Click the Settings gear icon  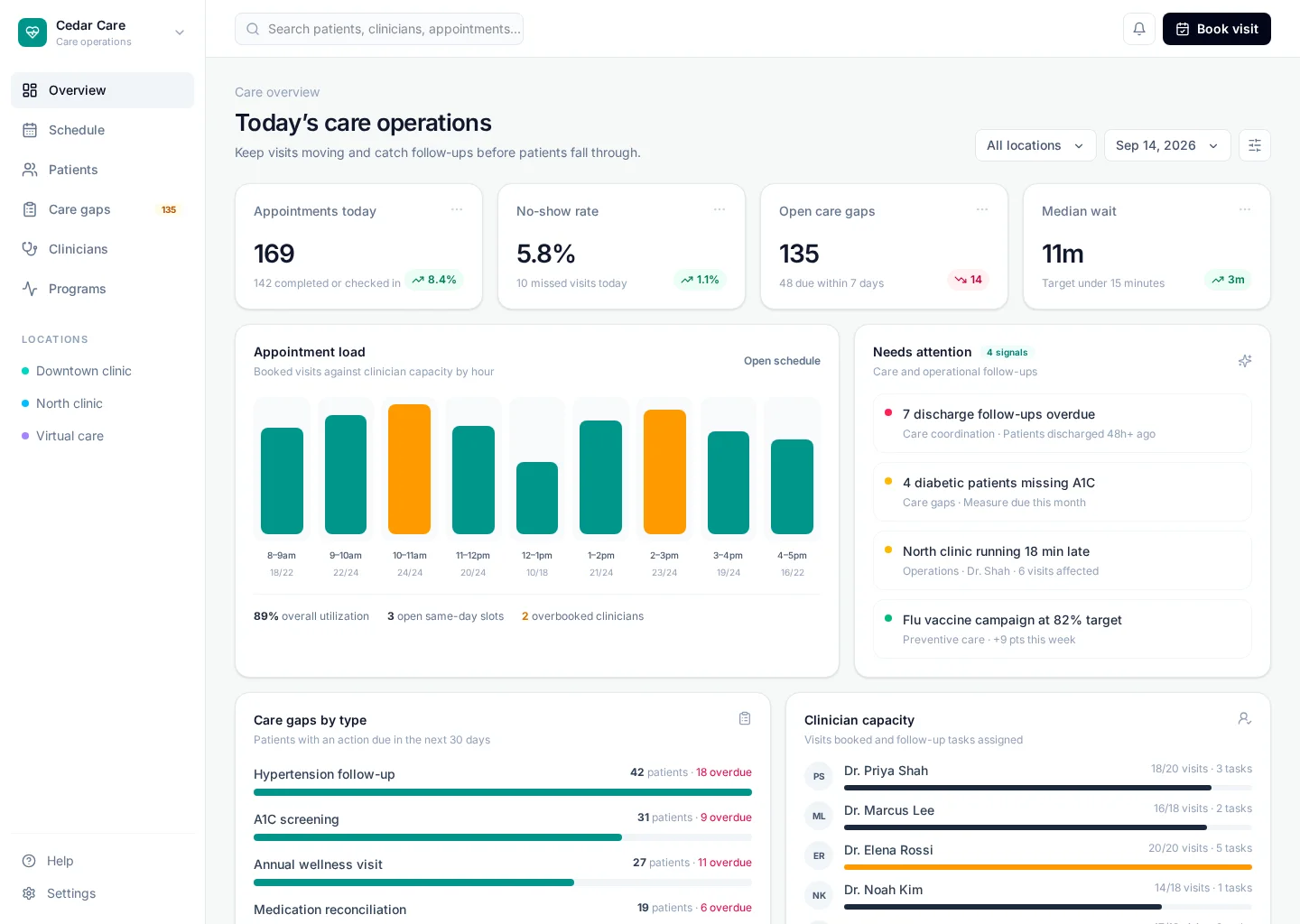tap(29, 893)
